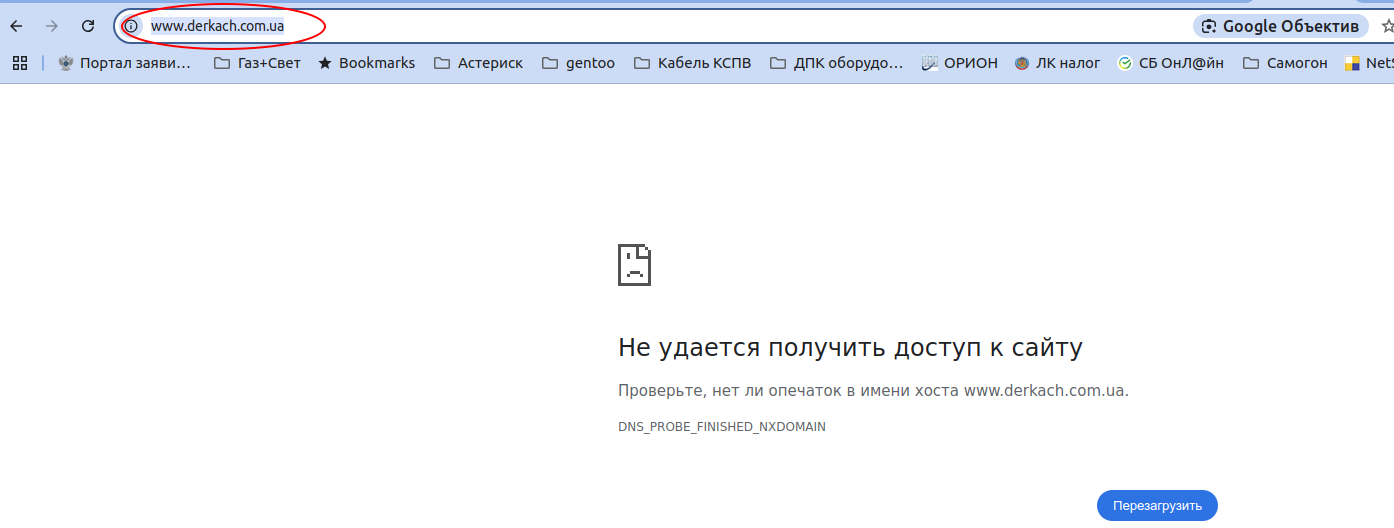Click the forward navigation arrow
The image size is (1394, 528).
(x=52, y=26)
